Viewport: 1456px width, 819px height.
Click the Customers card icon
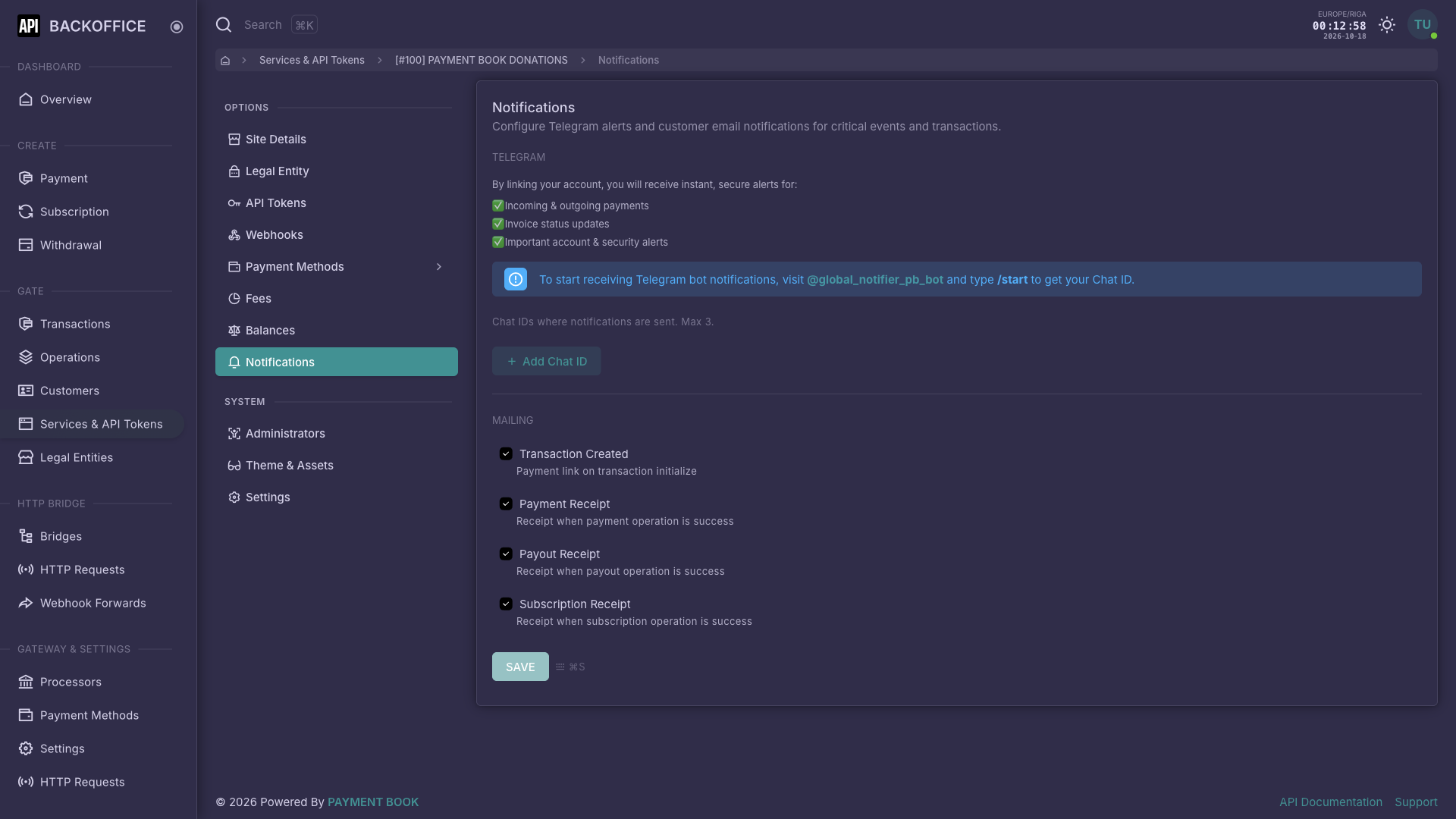tap(26, 391)
